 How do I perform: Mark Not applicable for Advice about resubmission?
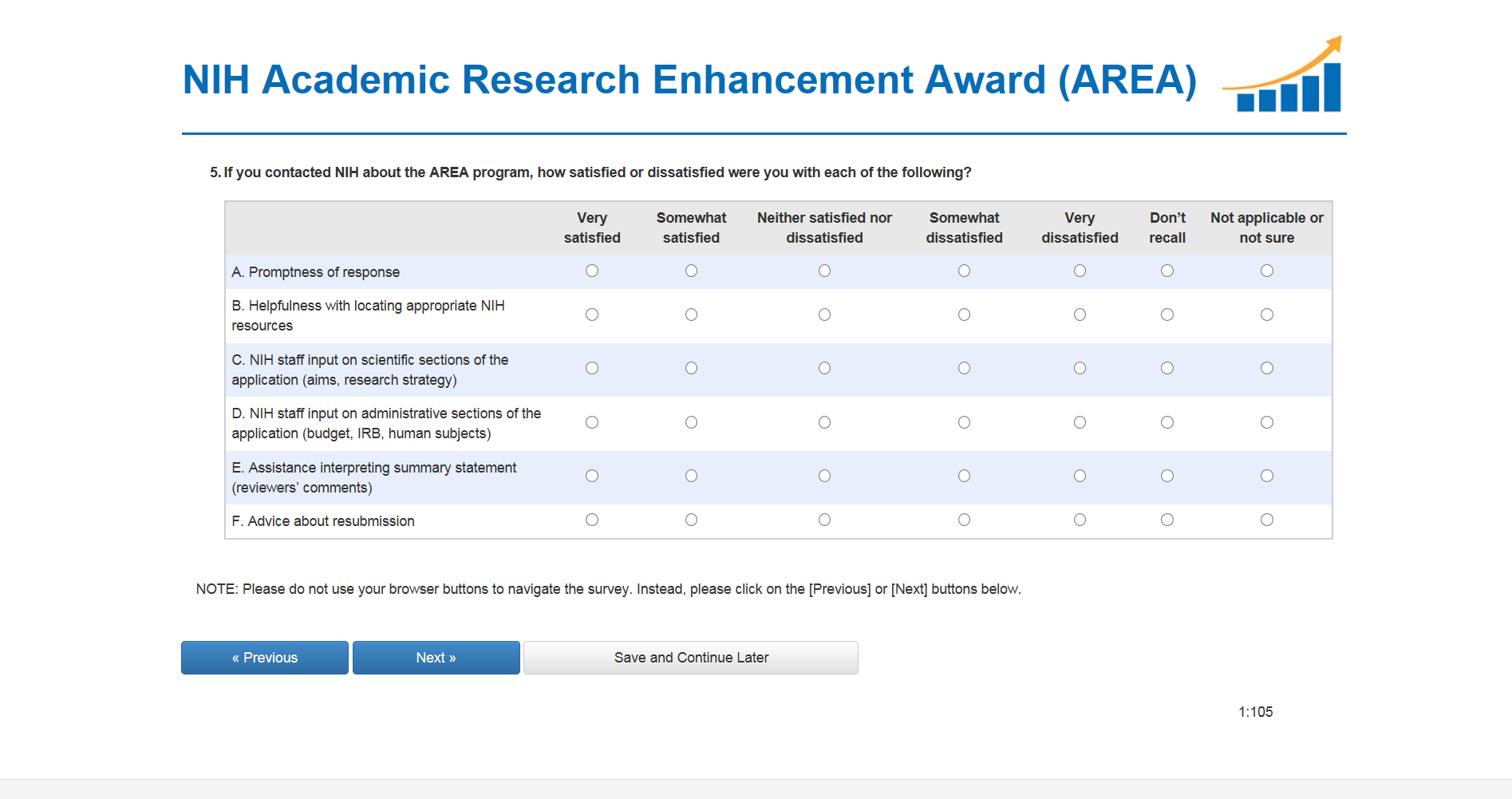(x=1266, y=520)
